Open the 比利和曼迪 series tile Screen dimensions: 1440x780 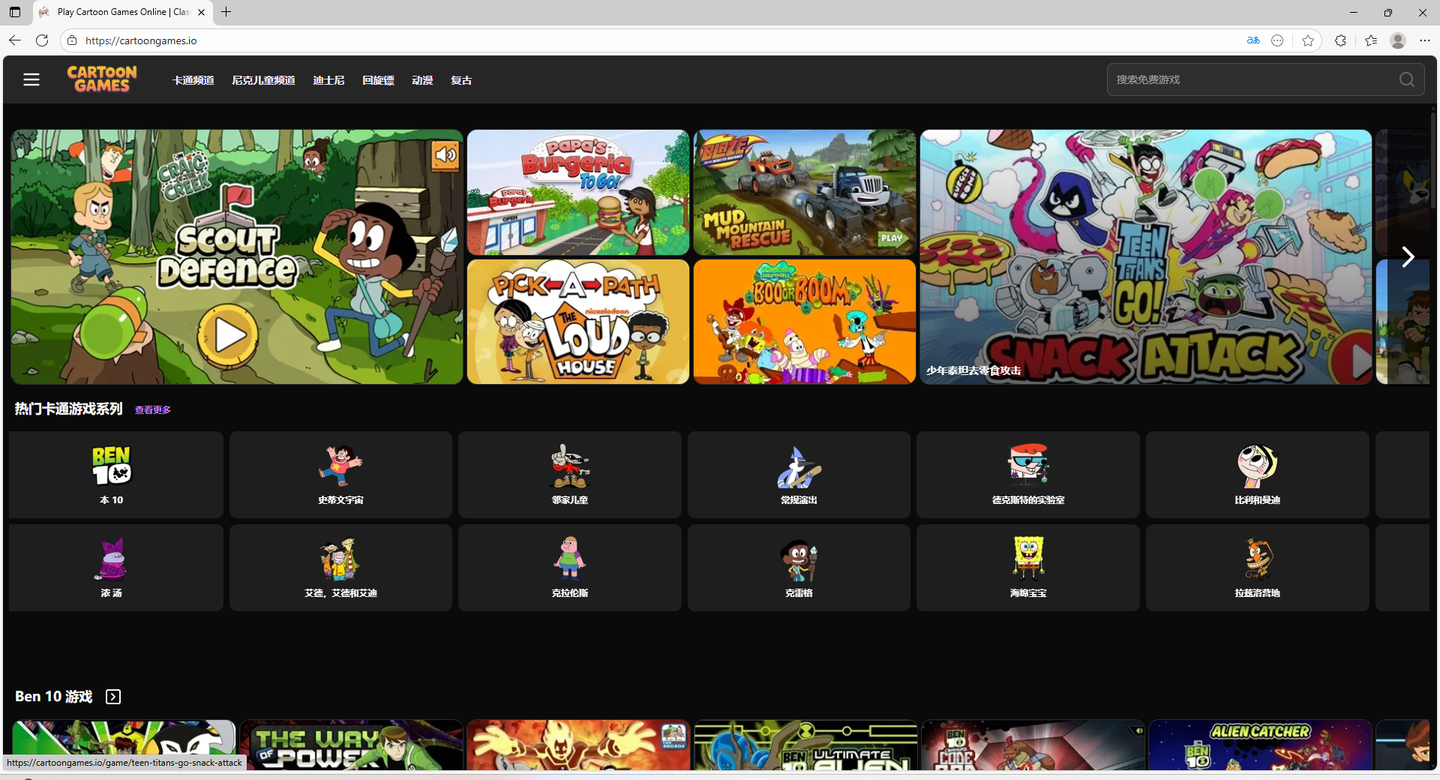(1257, 475)
